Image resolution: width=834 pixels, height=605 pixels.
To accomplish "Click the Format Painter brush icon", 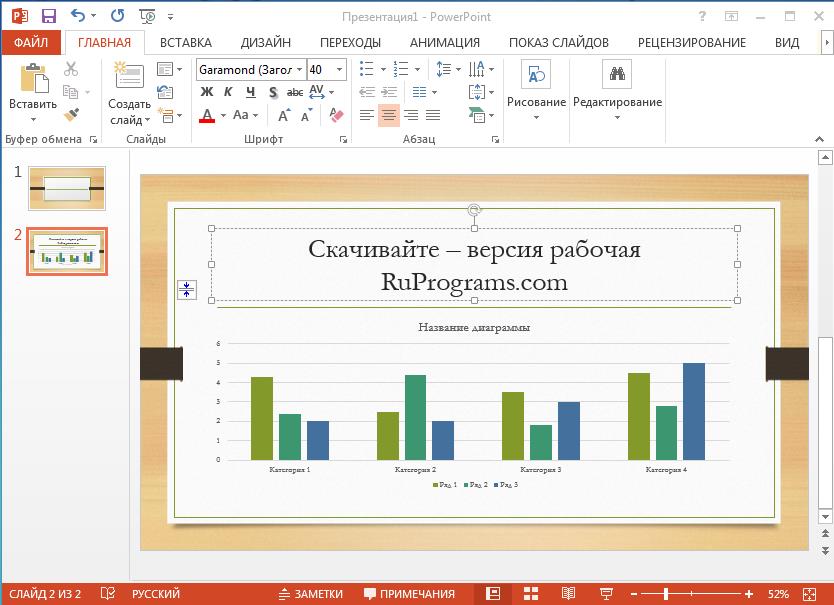I will 71,116.
